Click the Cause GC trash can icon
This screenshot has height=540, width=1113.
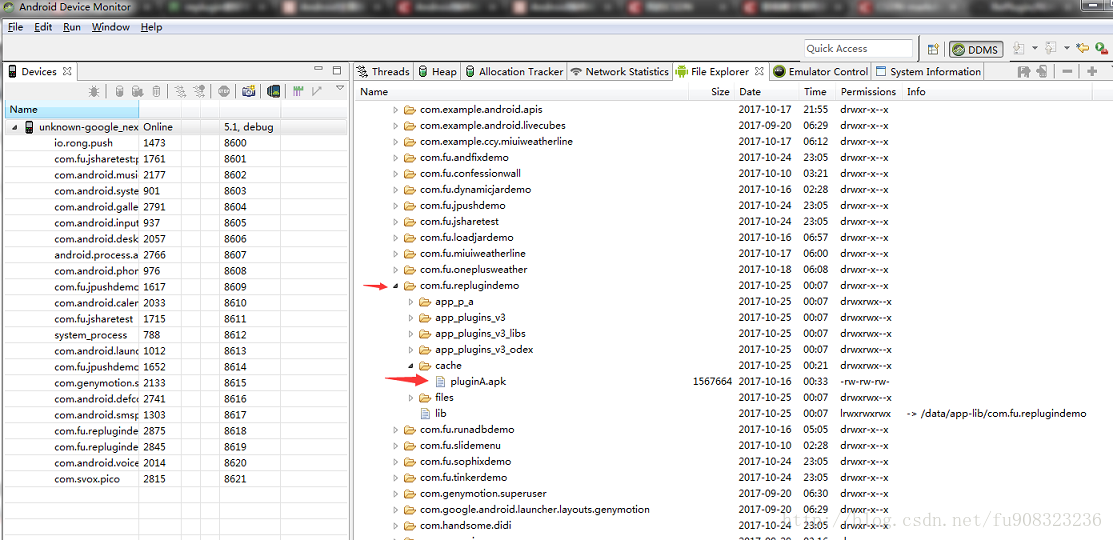click(156, 92)
